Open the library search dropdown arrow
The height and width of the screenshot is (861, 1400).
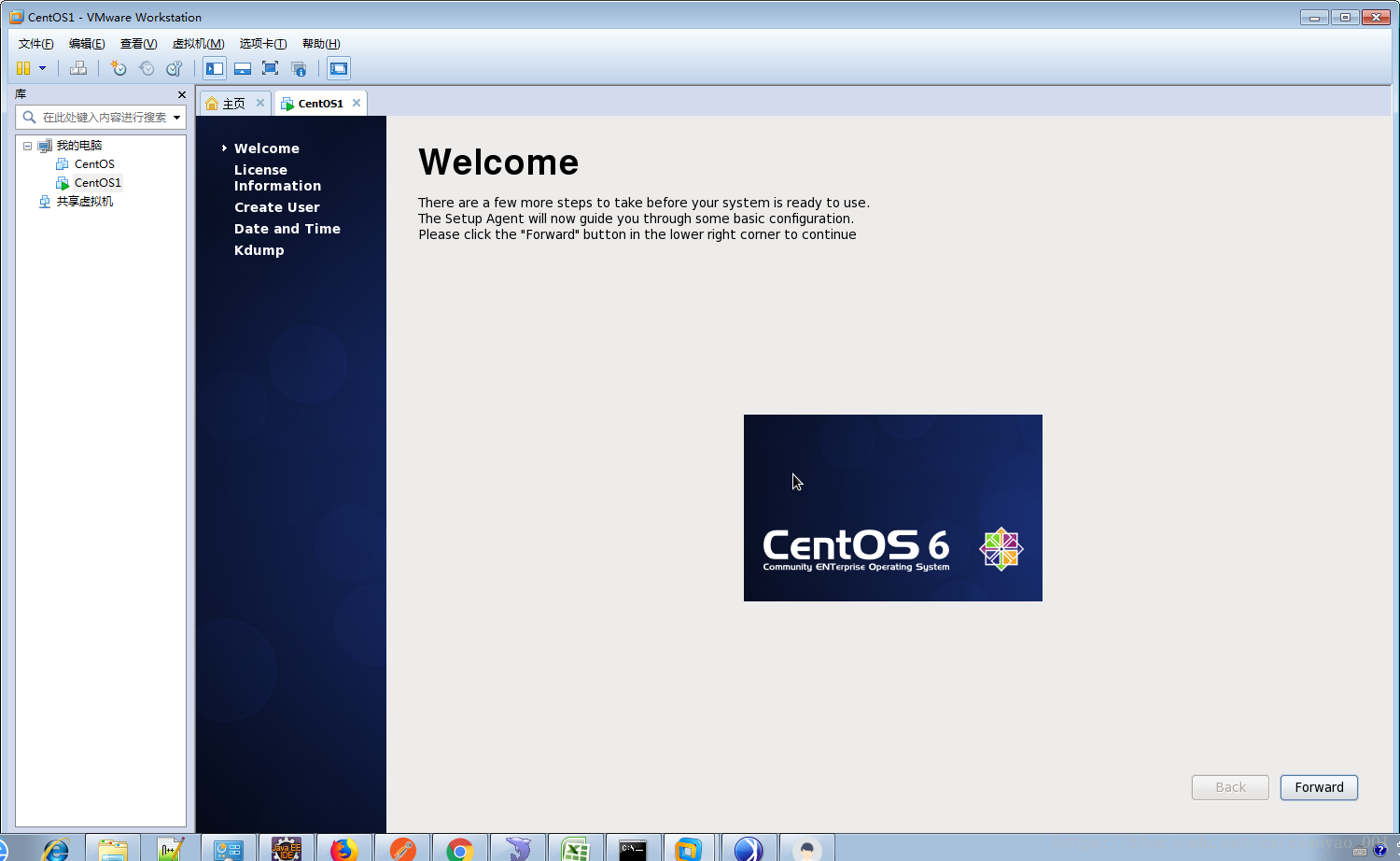click(x=177, y=118)
